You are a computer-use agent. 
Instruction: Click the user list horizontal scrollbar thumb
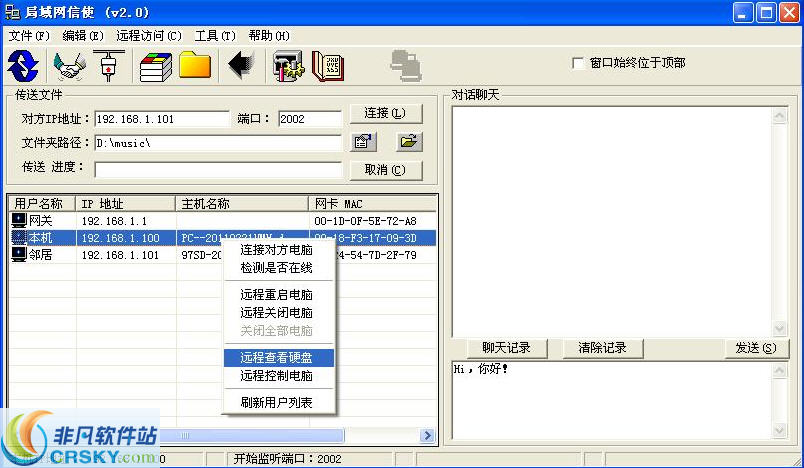click(251, 436)
